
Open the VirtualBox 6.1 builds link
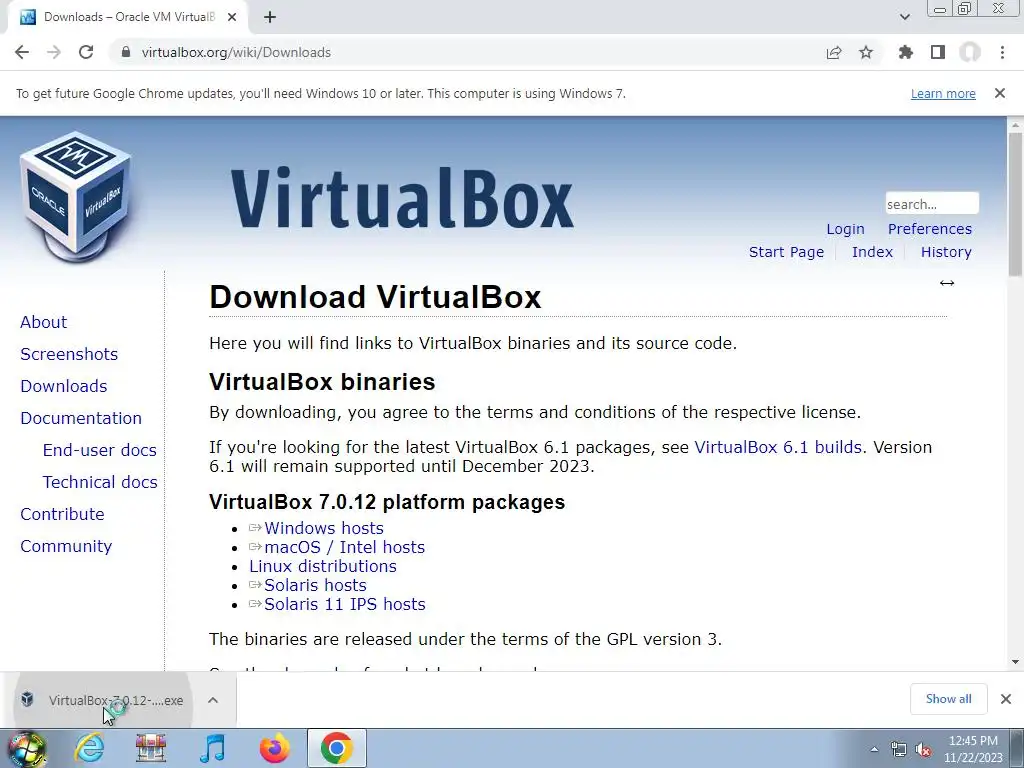point(778,447)
